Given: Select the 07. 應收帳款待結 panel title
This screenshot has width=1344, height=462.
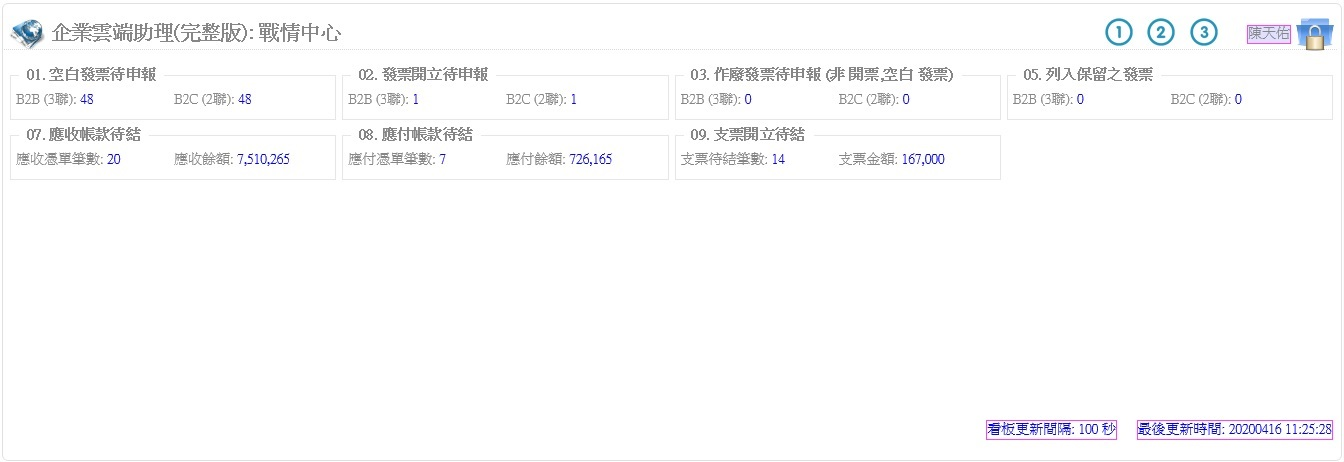Looking at the screenshot, I should point(83,135).
